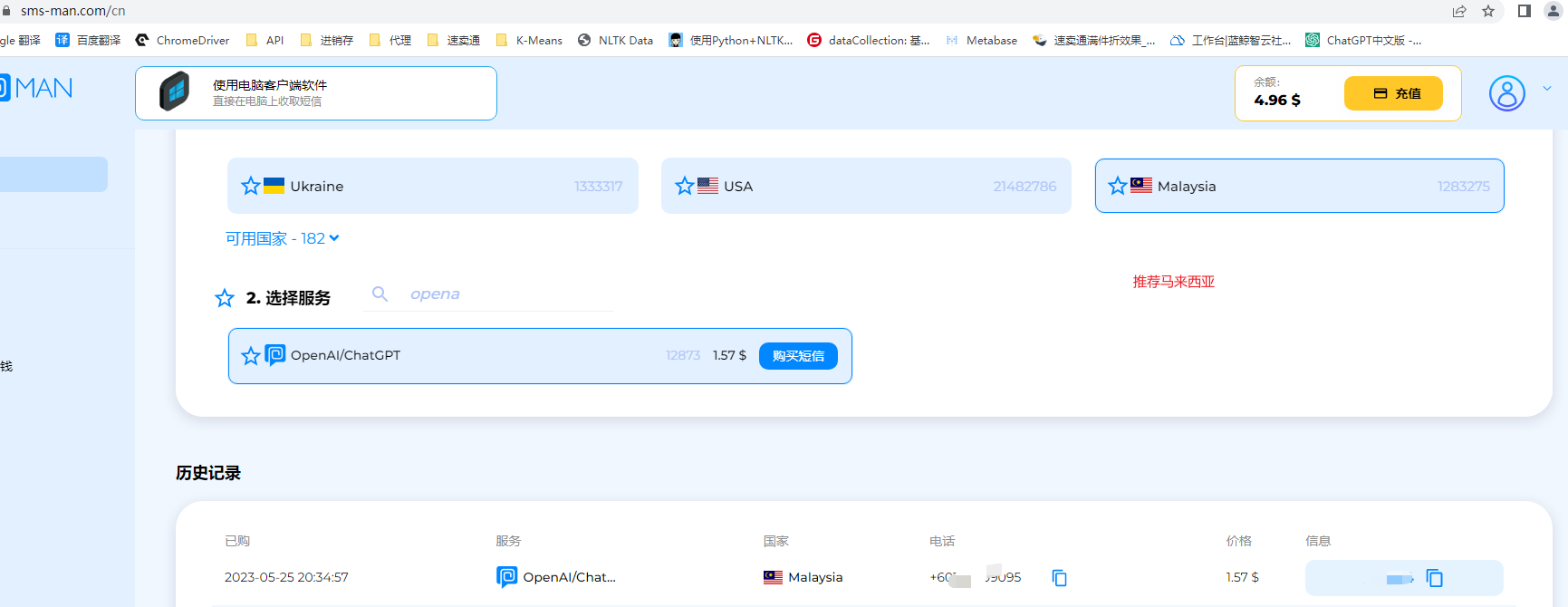Click the 1.57 $ price on OpenAI/ChatGPT row
The width and height of the screenshot is (1568, 607).
pos(729,355)
